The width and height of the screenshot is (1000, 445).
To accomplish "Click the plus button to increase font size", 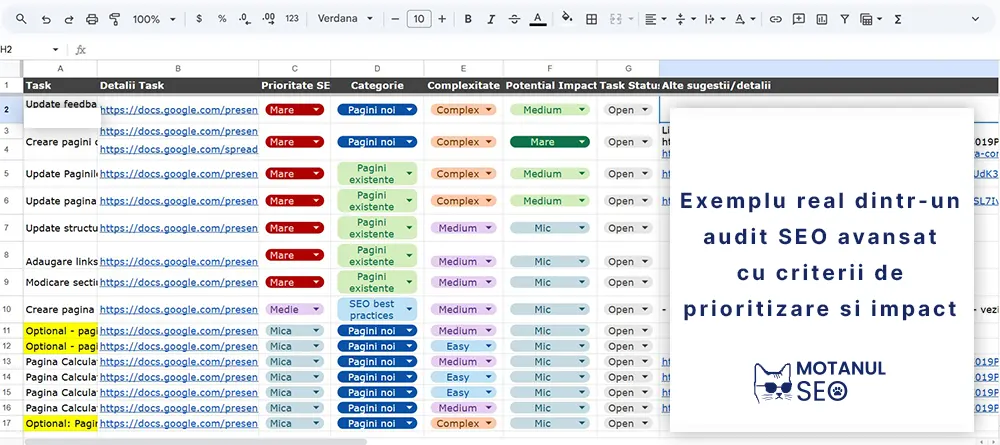I will pos(442,19).
